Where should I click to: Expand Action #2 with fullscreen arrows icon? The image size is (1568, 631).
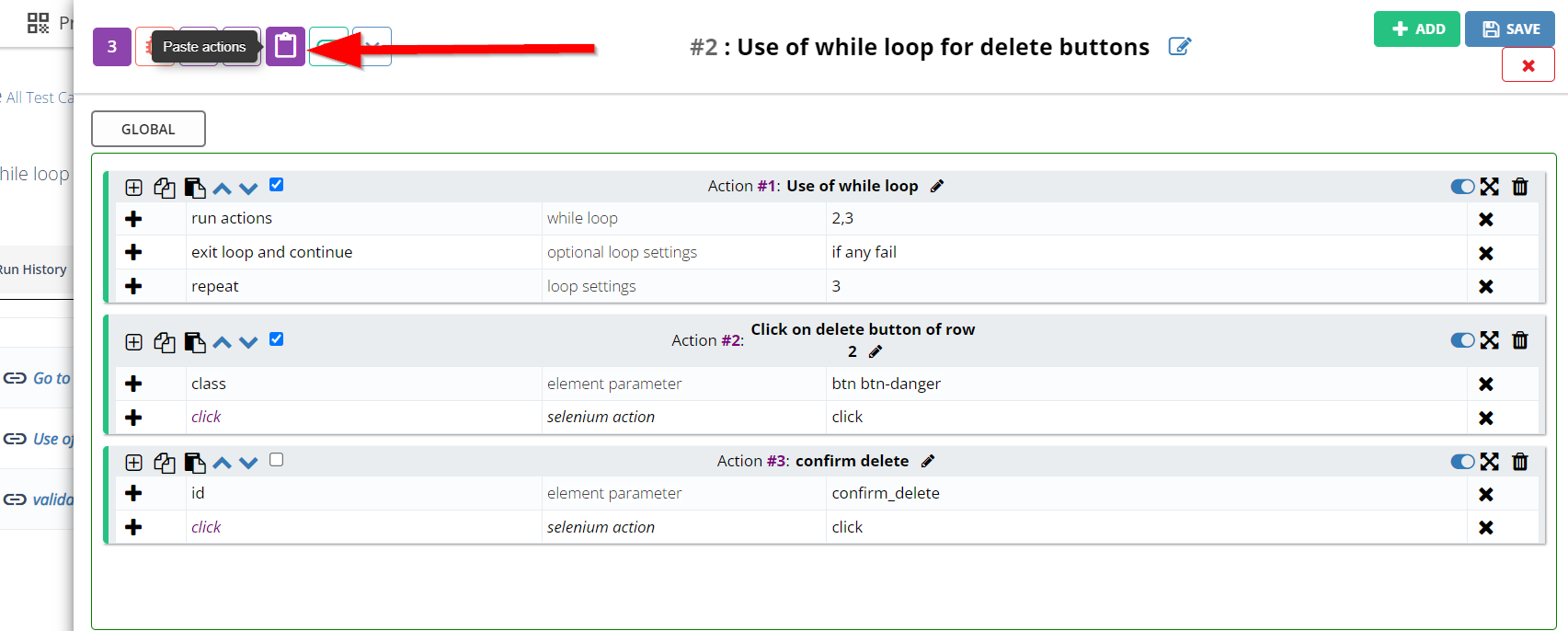(x=1490, y=340)
